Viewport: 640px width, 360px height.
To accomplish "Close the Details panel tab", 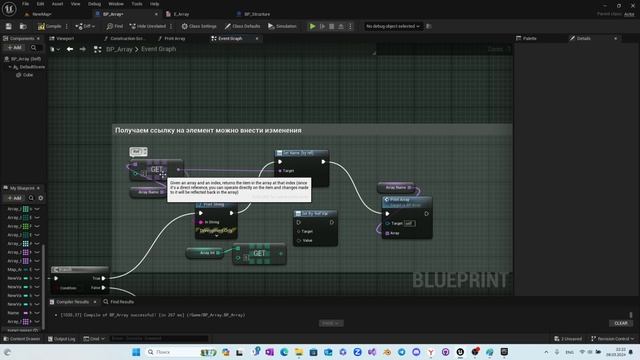I will 616,38.
